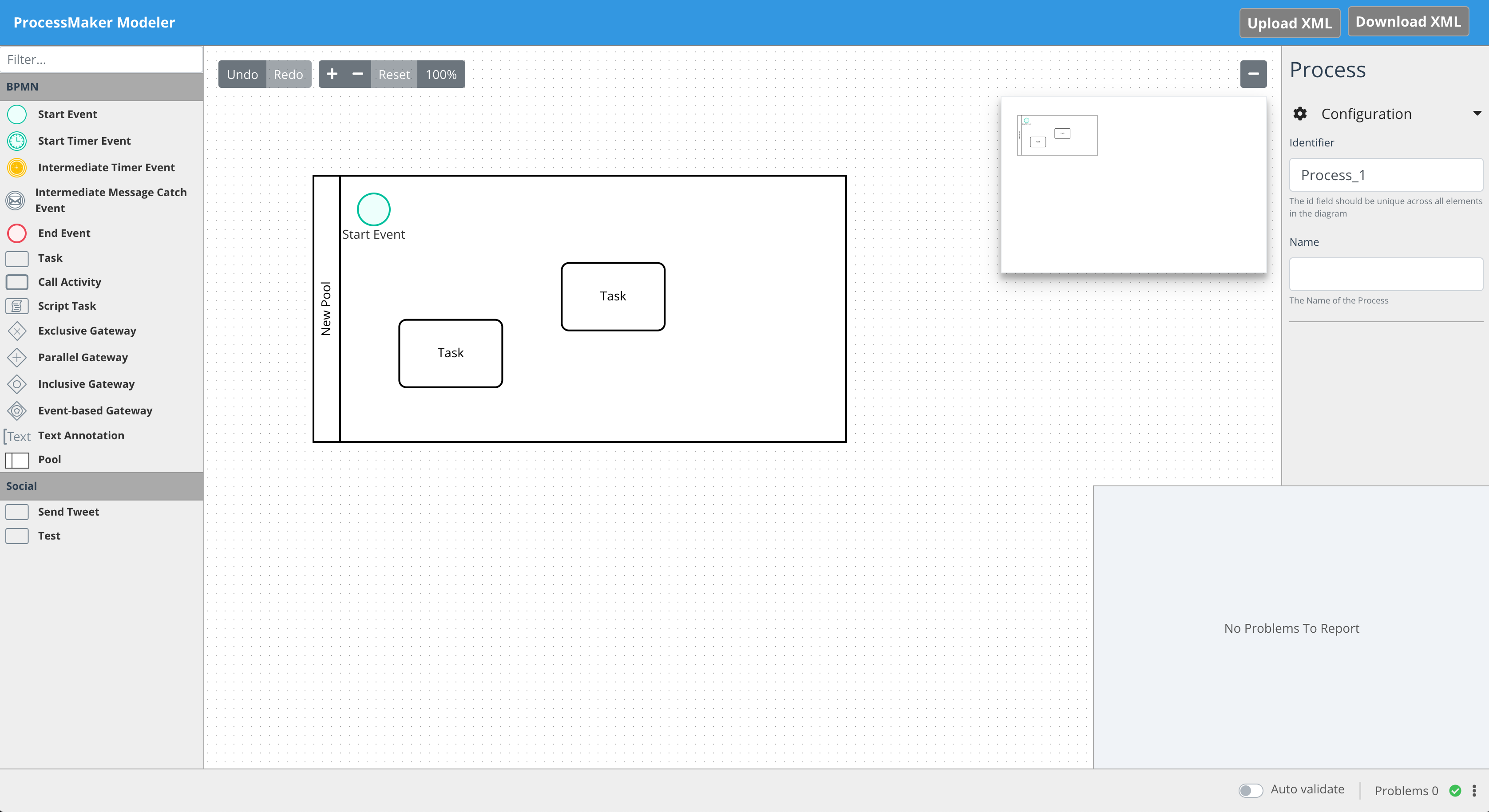Click the Filter input field

[102, 59]
